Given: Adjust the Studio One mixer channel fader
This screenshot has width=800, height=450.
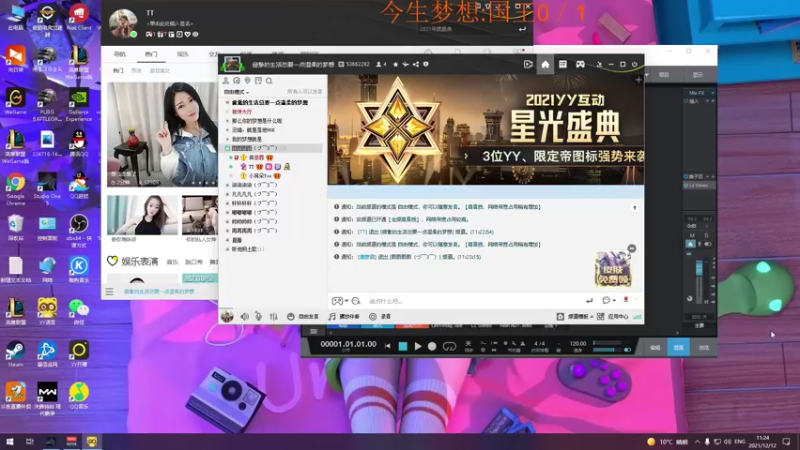Looking at the screenshot, I should pyautogui.click(x=699, y=269).
